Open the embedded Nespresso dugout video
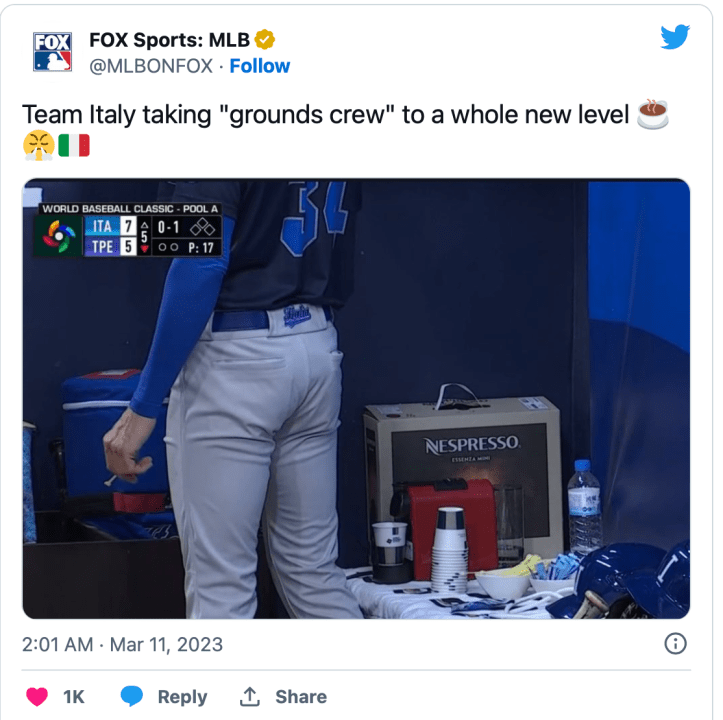This screenshot has width=723, height=720. [x=356, y=399]
